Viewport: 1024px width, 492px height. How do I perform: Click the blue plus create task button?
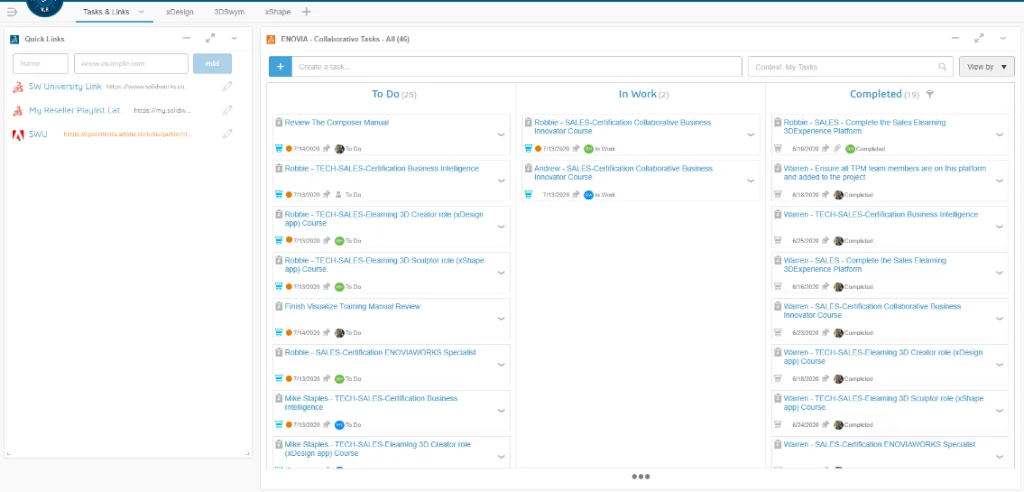coord(280,67)
